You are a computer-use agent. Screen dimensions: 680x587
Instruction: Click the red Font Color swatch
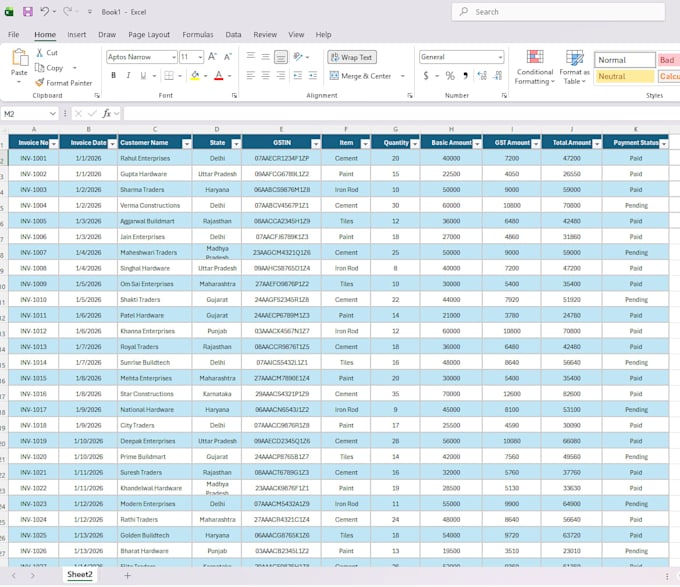(219, 75)
